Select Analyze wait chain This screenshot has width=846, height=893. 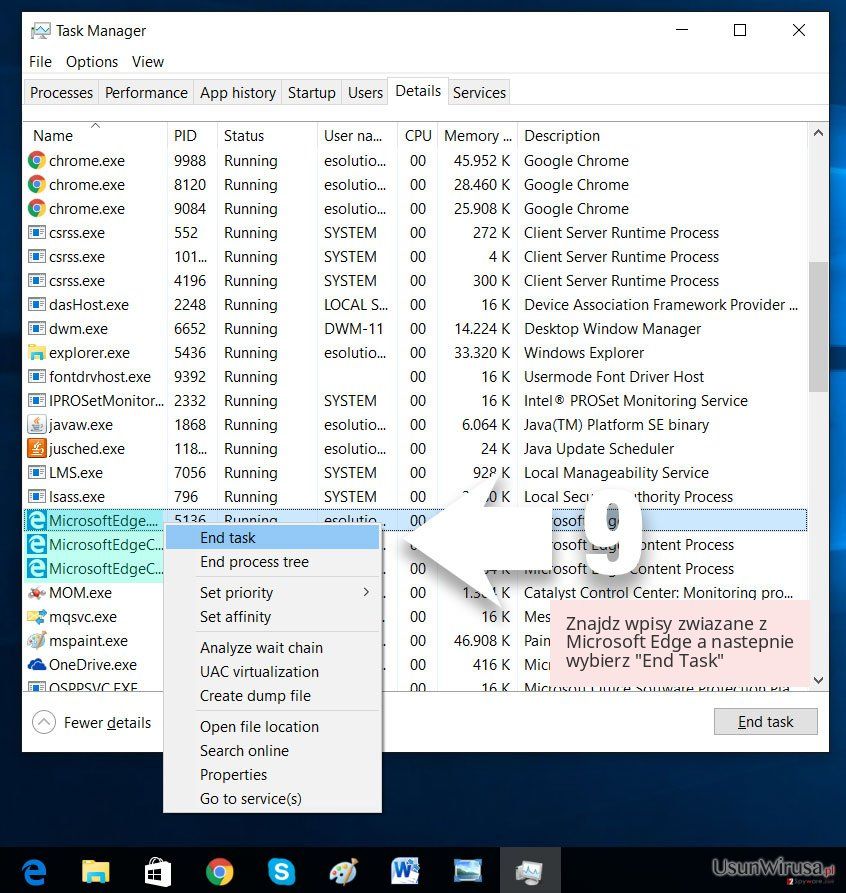[272, 648]
